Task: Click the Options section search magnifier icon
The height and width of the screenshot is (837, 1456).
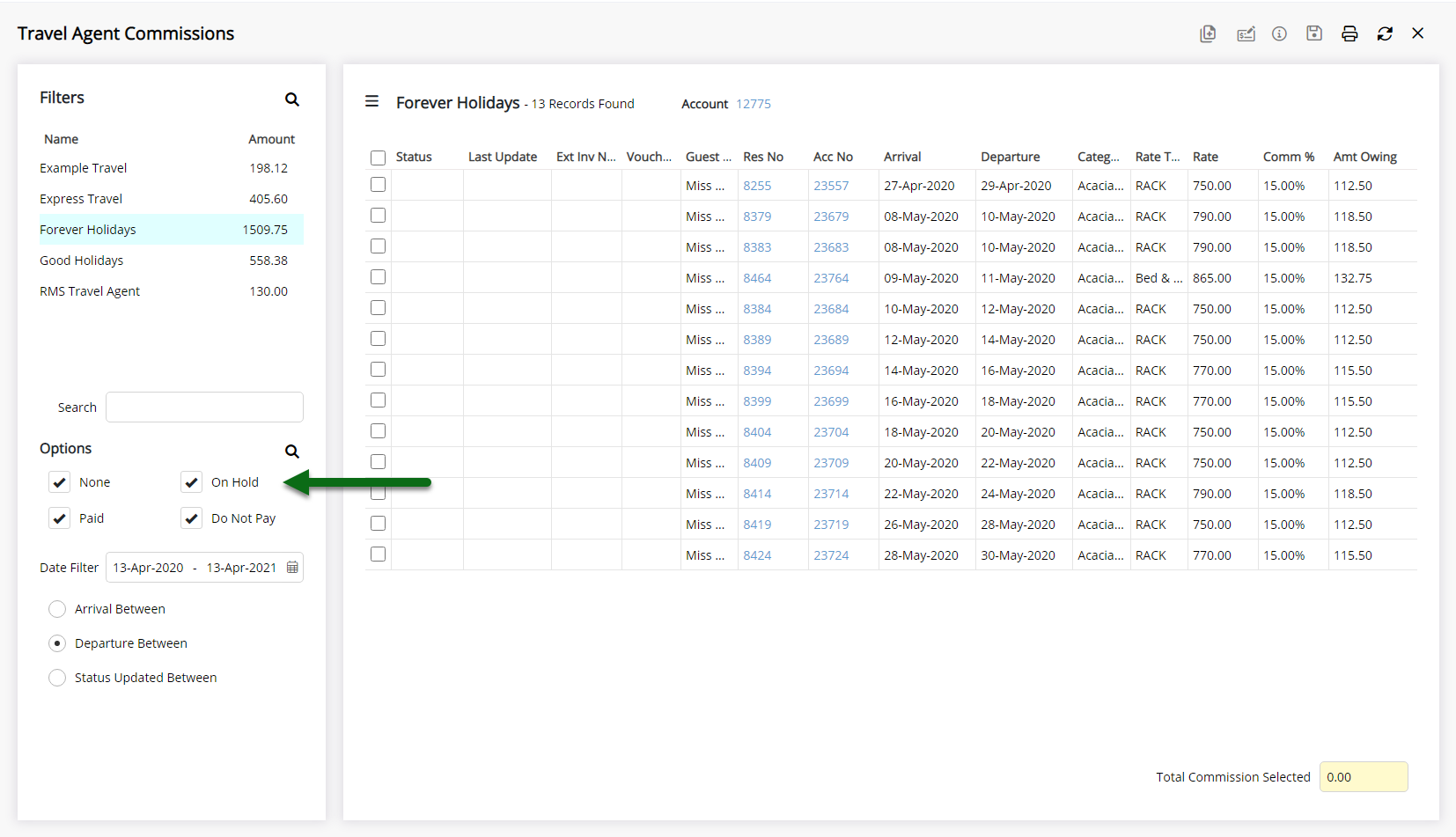Action: (x=292, y=452)
